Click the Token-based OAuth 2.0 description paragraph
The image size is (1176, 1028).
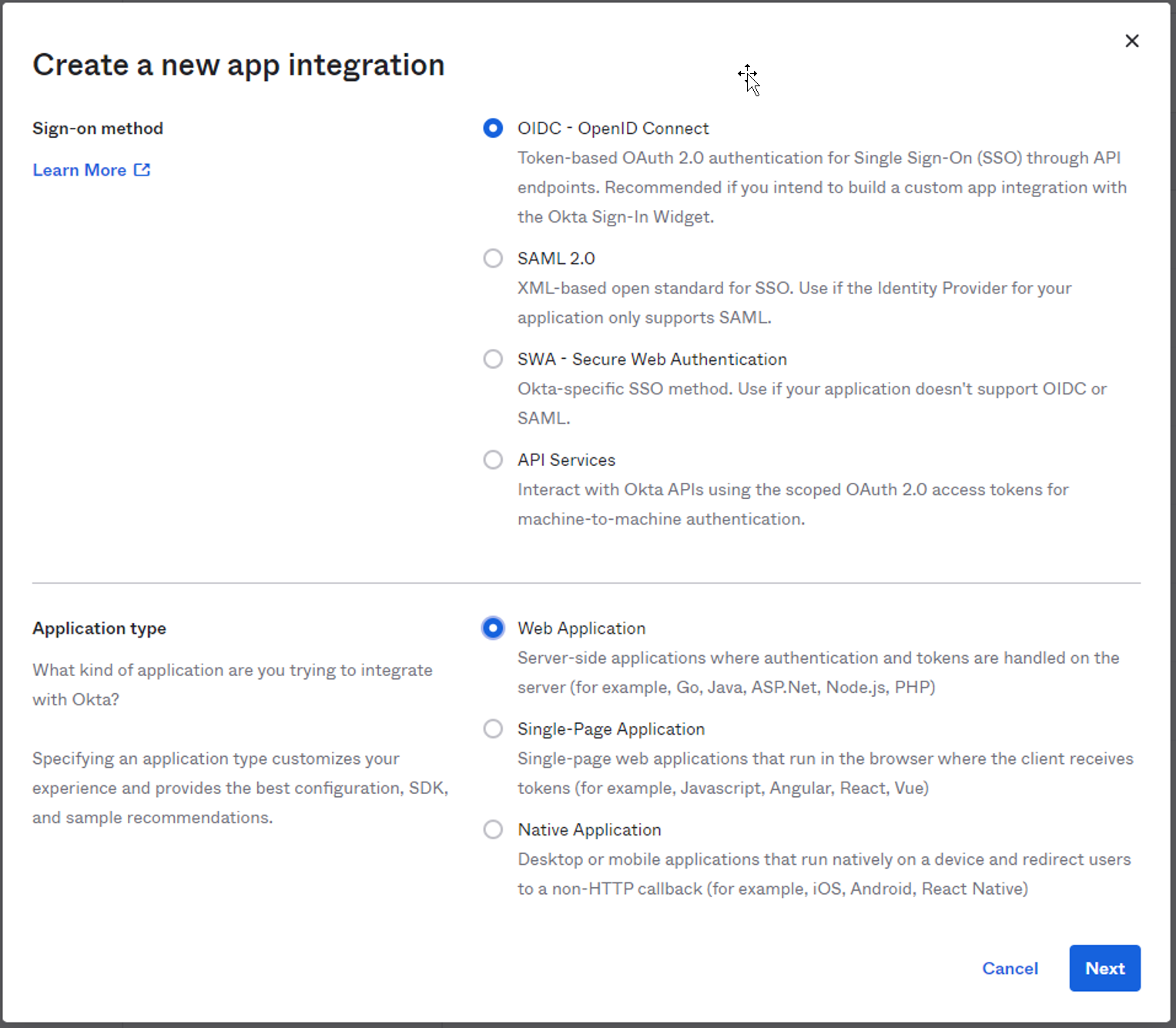click(x=821, y=187)
